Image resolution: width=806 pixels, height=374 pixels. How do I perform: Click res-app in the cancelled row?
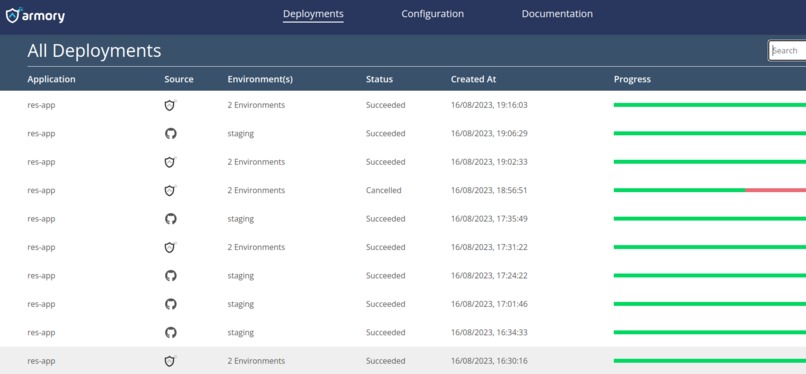(41, 190)
